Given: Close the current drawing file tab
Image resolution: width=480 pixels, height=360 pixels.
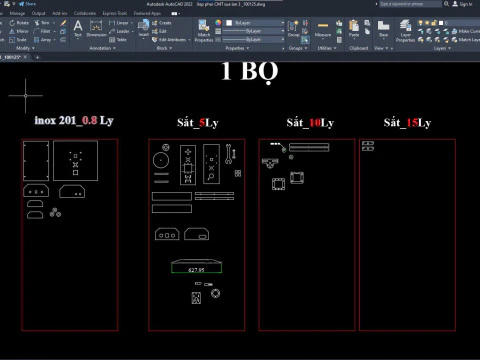Looking at the screenshot, I should [25, 57].
